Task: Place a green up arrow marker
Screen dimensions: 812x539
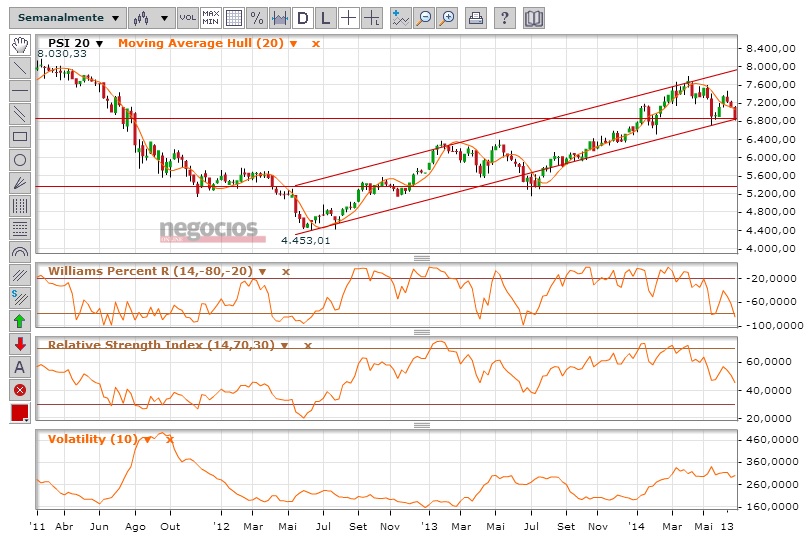Action: (x=20, y=321)
